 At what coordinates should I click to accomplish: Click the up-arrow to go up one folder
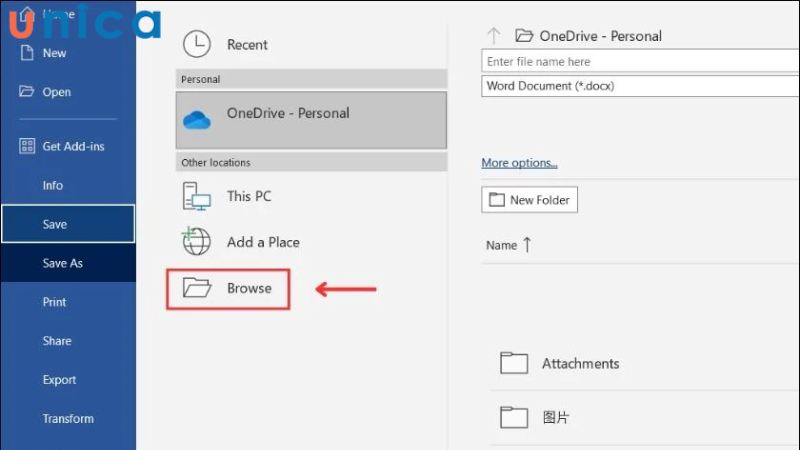[493, 36]
